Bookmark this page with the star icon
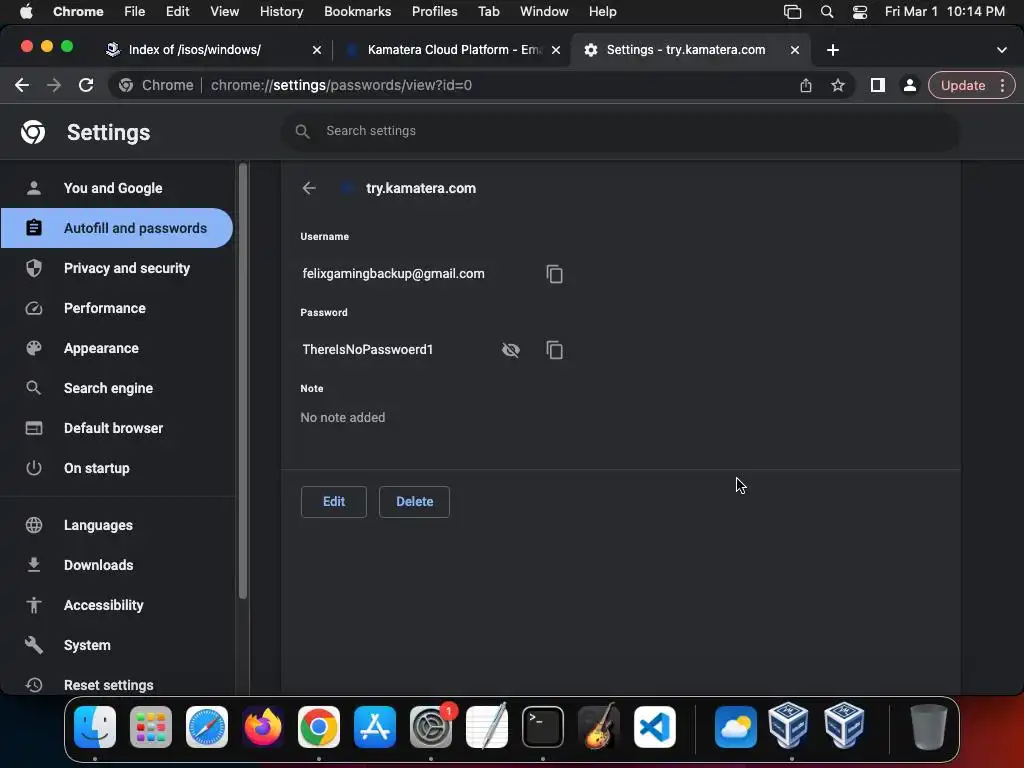Viewport: 1024px width, 768px height. coord(838,85)
